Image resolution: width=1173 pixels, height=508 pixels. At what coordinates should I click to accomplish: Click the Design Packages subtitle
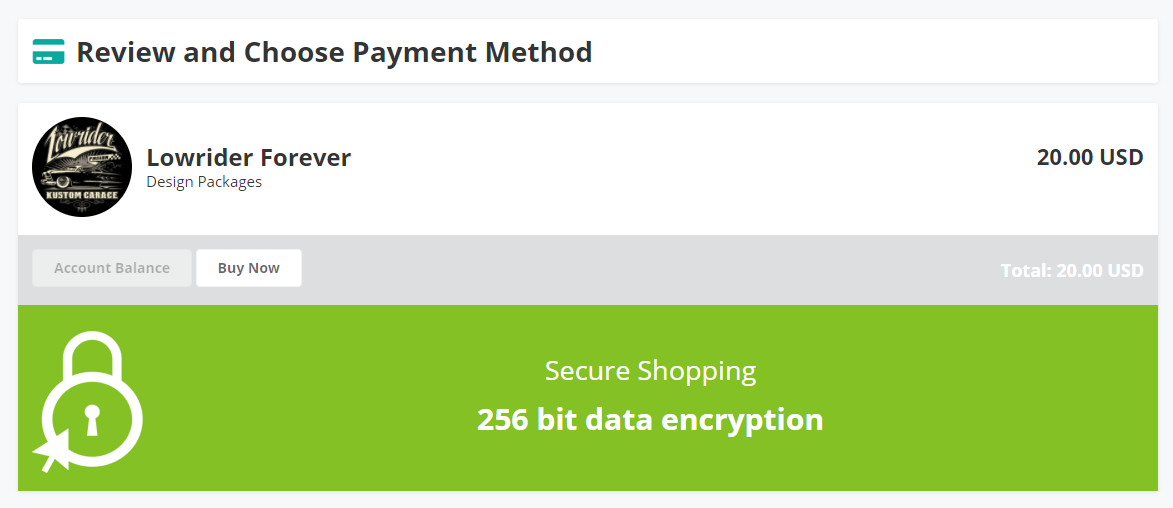pos(204,182)
